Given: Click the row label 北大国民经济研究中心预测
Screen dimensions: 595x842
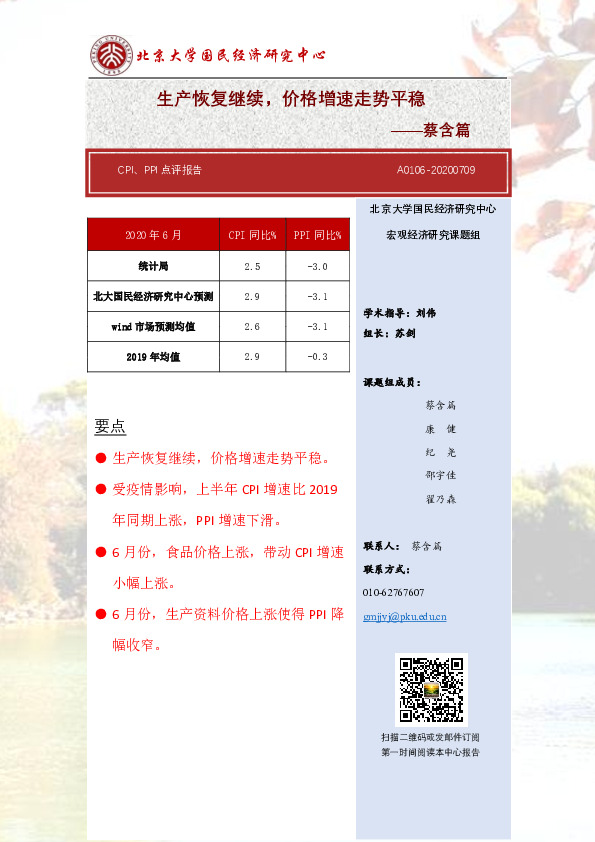Looking at the screenshot, I should pos(154,296).
